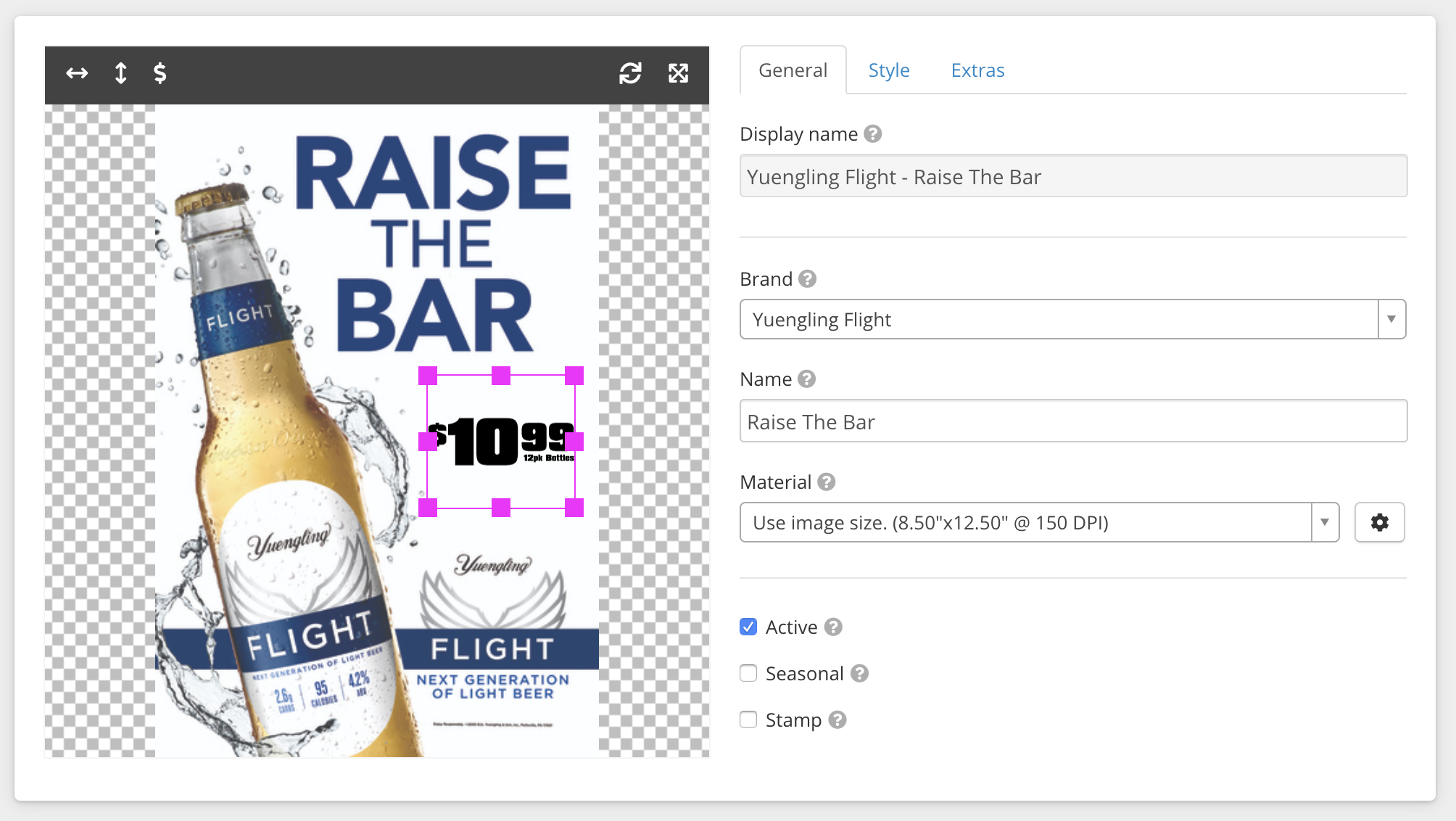This screenshot has width=1456, height=821.
Task: Switch to the Extras tab
Action: point(977,70)
